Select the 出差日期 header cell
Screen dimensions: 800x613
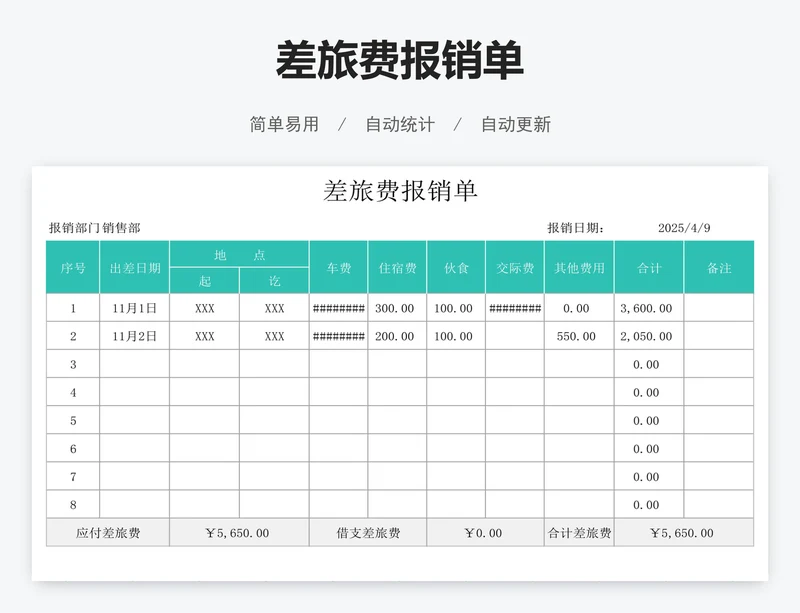click(135, 267)
